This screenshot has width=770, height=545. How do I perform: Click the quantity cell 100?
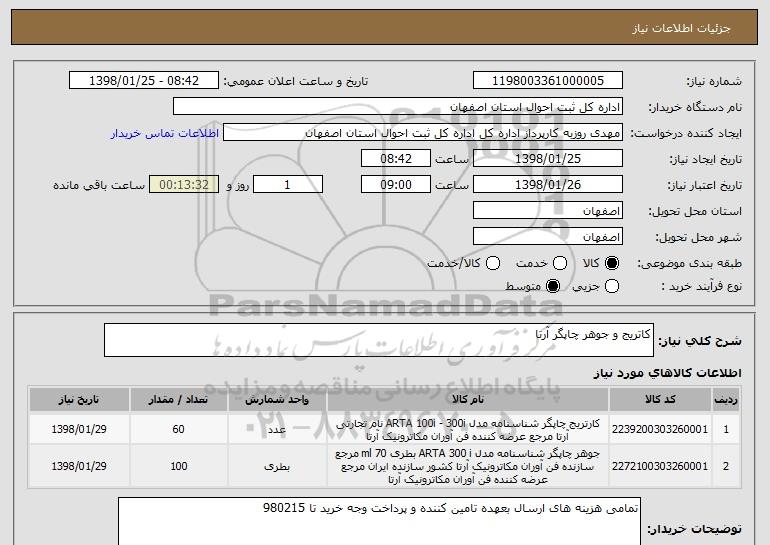(x=178, y=466)
